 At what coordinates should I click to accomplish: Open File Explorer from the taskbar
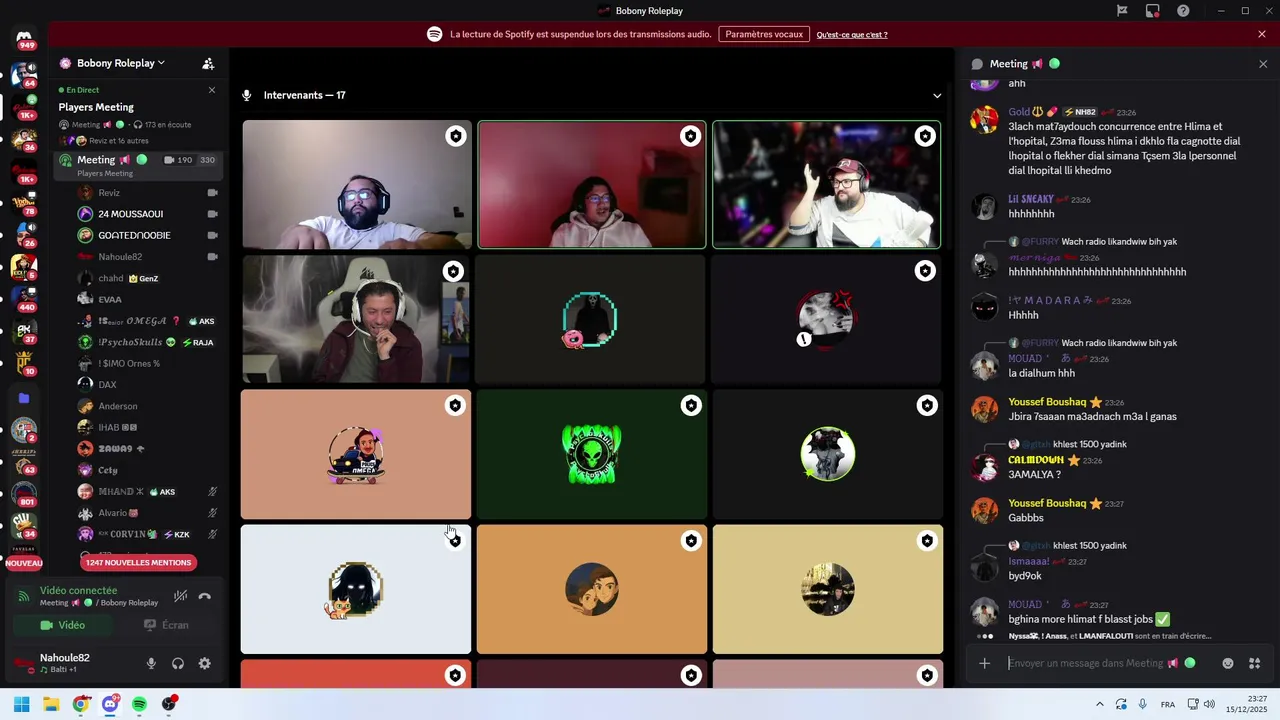51,704
